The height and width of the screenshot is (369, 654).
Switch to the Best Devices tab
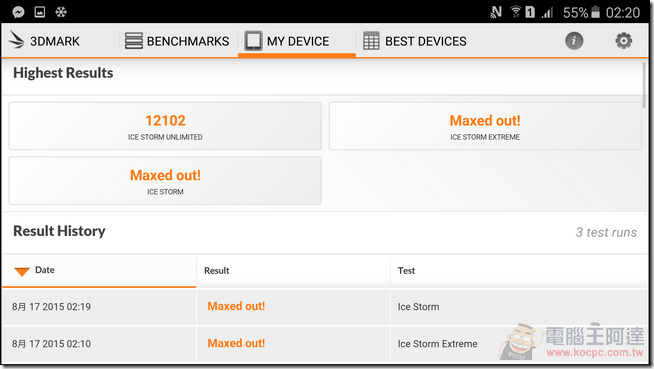coord(415,41)
